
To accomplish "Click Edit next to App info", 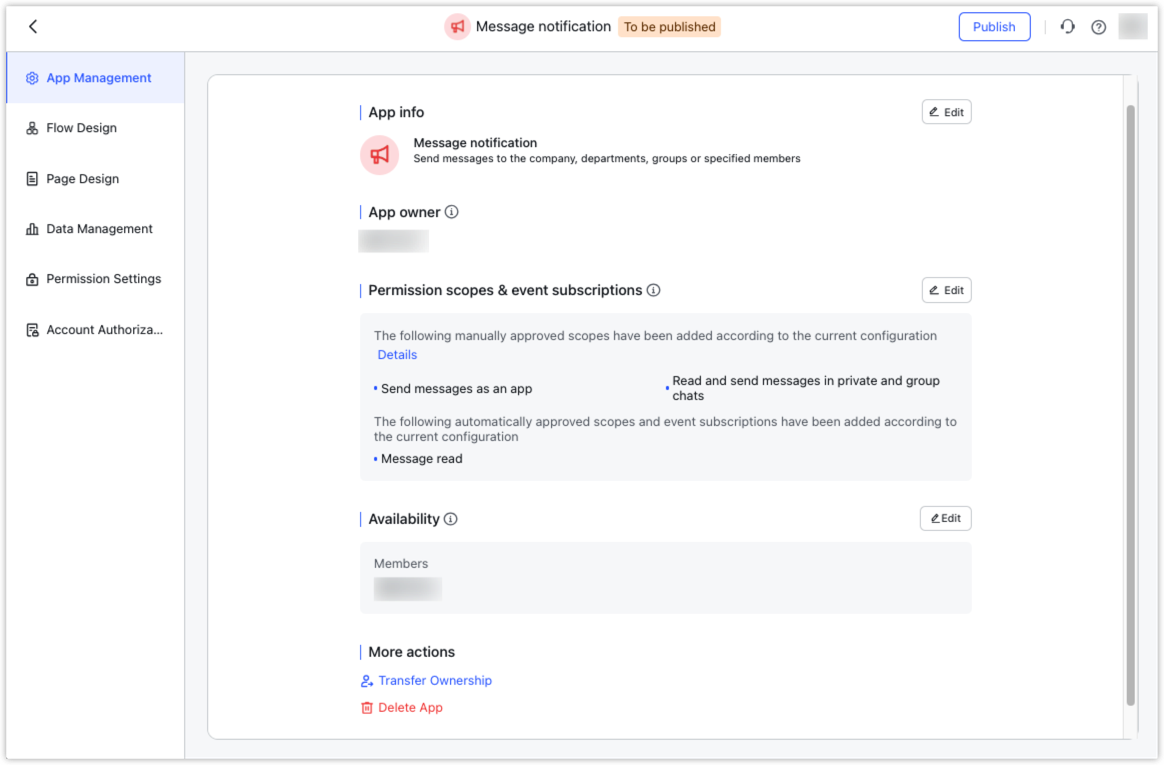I will click(x=946, y=111).
